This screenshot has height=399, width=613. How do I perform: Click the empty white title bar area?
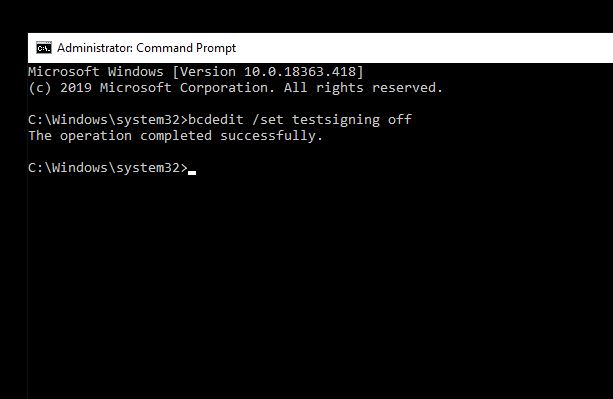[424, 48]
